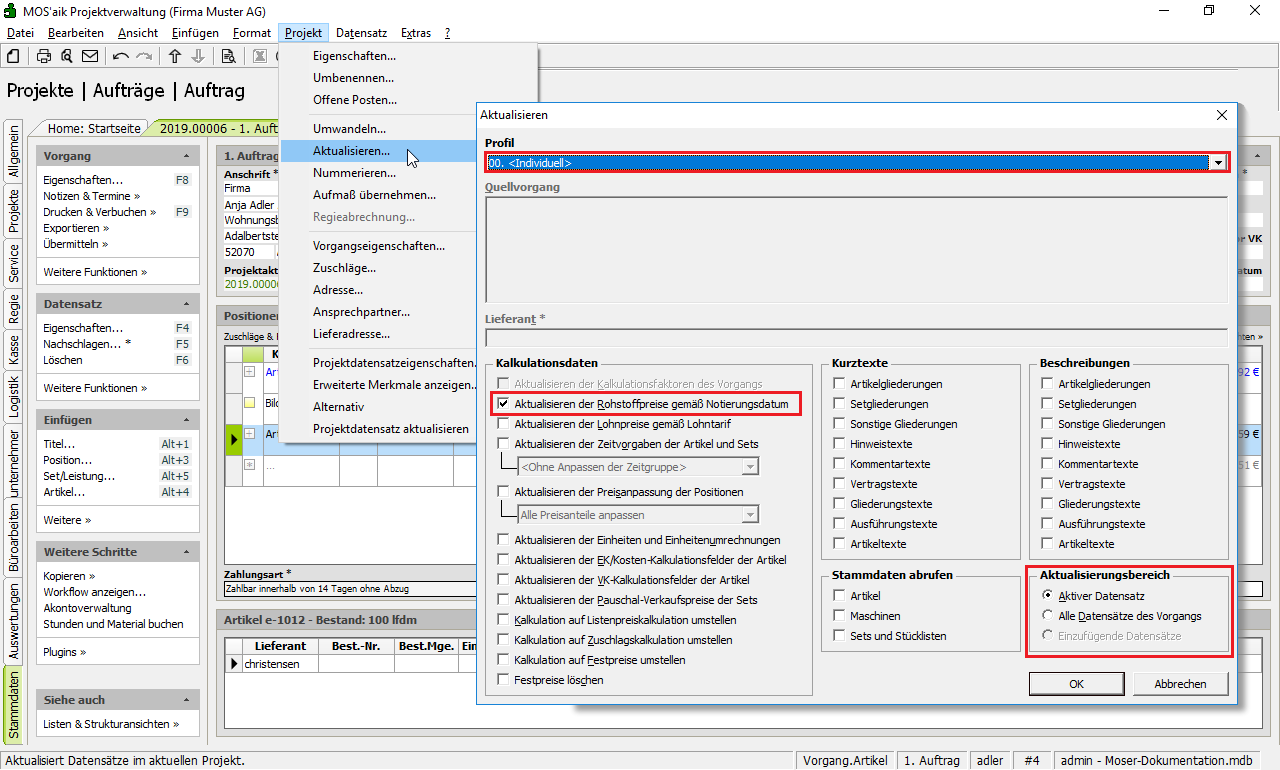Click the move up arrow icon
The height and width of the screenshot is (770, 1280).
[x=175, y=56]
